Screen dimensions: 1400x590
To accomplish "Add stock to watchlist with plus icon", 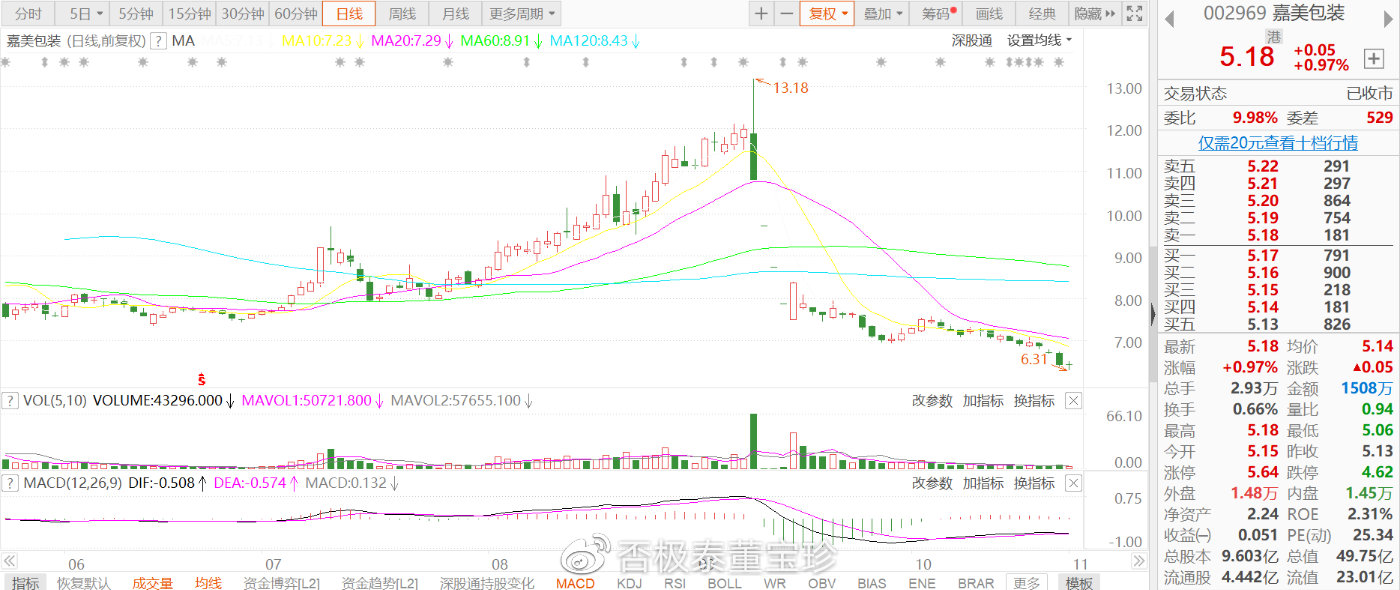I will pyautogui.click(x=1373, y=58).
